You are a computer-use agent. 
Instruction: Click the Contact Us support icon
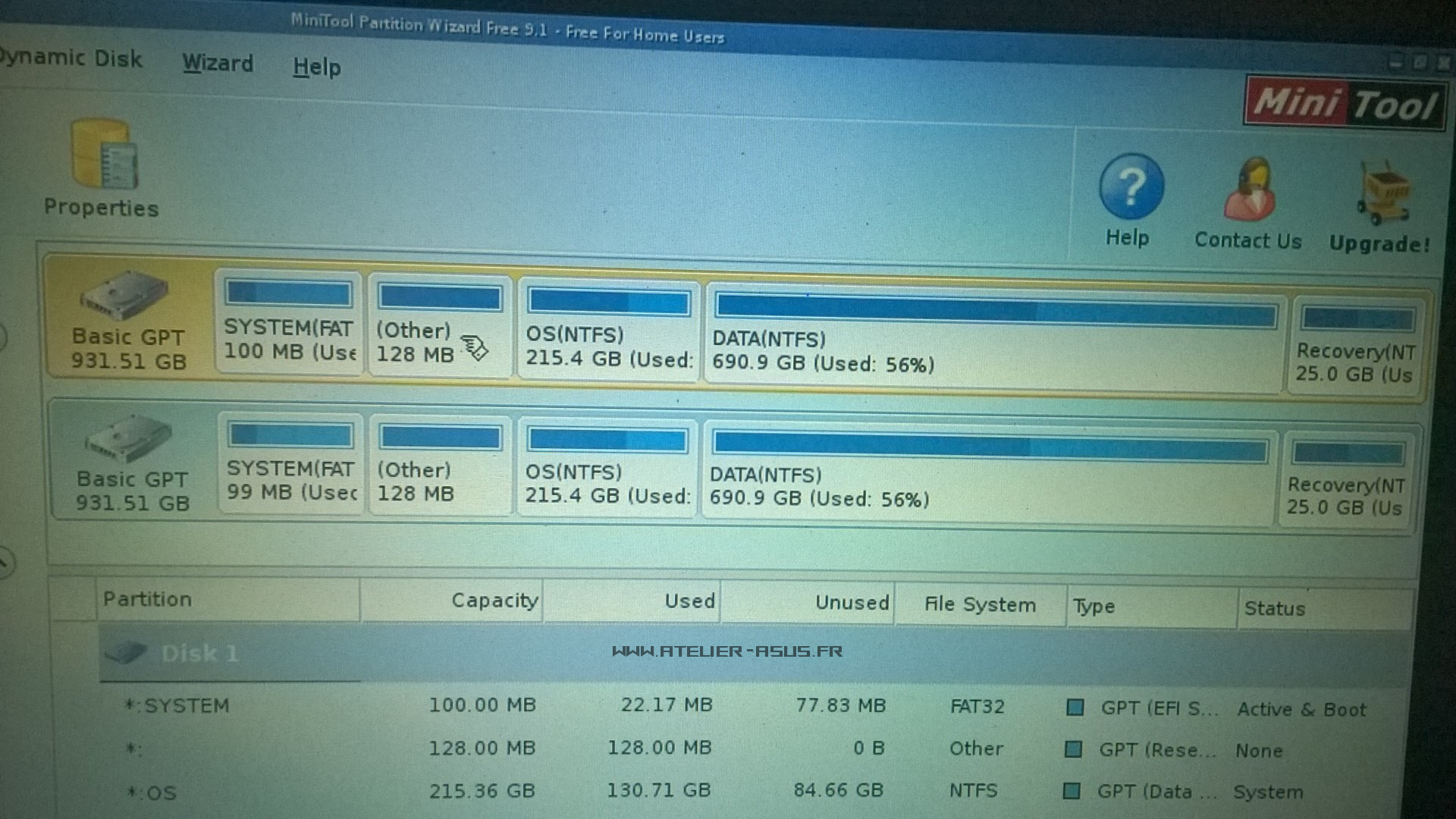click(1250, 190)
